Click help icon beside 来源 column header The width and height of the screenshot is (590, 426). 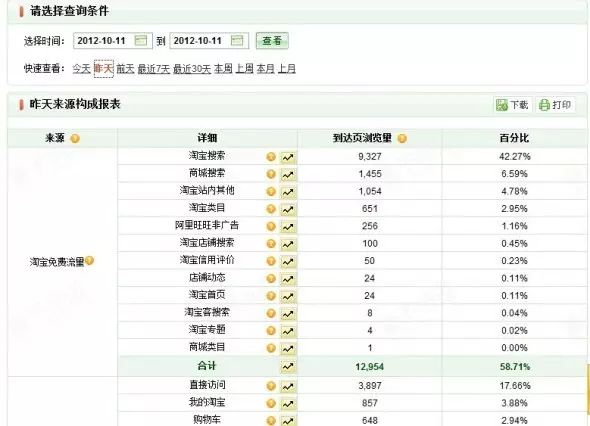[75, 138]
